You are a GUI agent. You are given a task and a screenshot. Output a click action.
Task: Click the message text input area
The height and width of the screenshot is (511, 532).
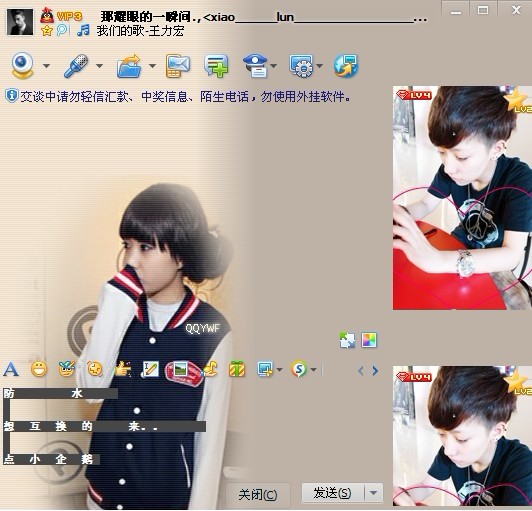(x=193, y=428)
